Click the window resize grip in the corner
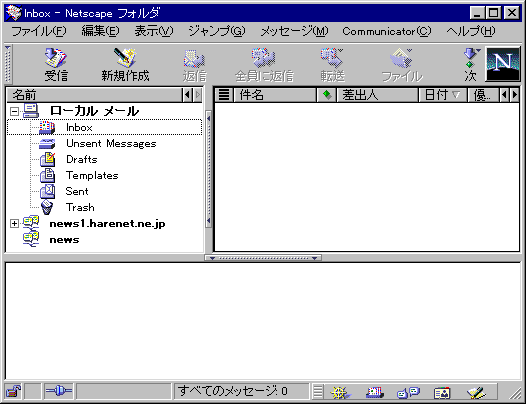The height and width of the screenshot is (404, 526). click(x=515, y=393)
